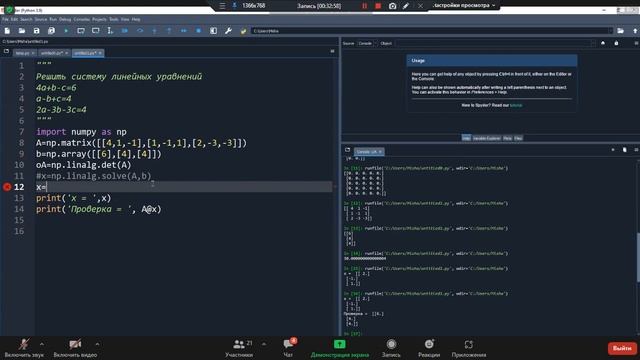
Task: Open the Help menu
Action: coord(136,19)
